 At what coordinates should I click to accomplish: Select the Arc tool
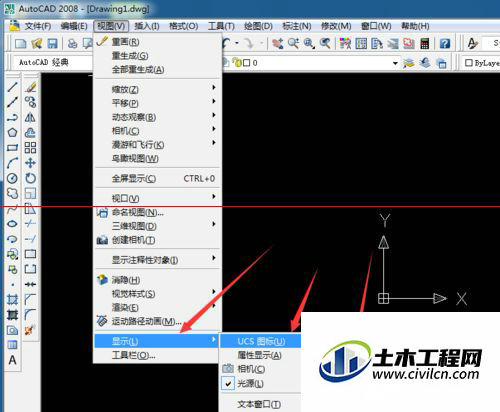click(12, 163)
